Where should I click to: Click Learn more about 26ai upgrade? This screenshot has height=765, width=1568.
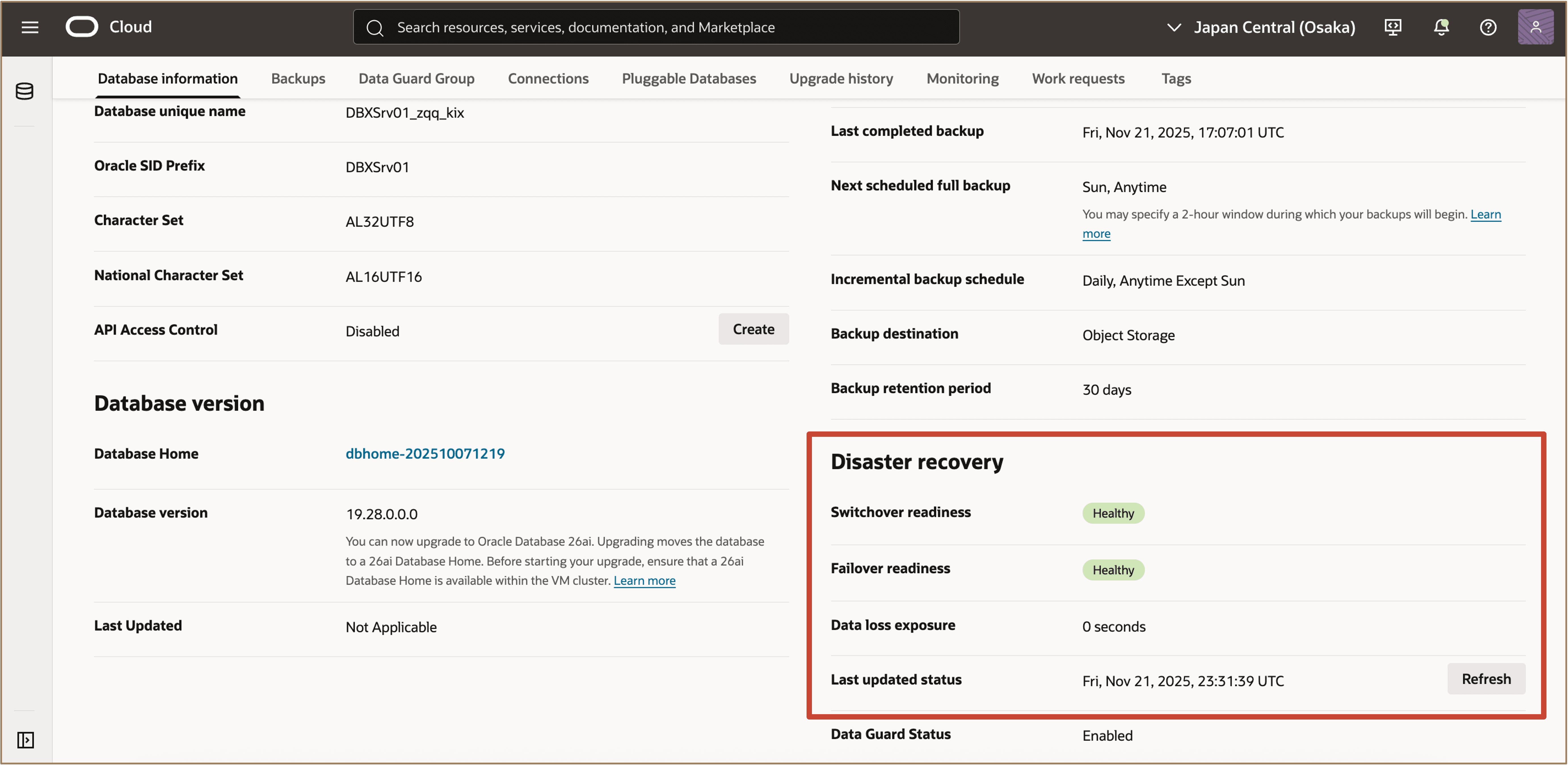pyautogui.click(x=644, y=580)
